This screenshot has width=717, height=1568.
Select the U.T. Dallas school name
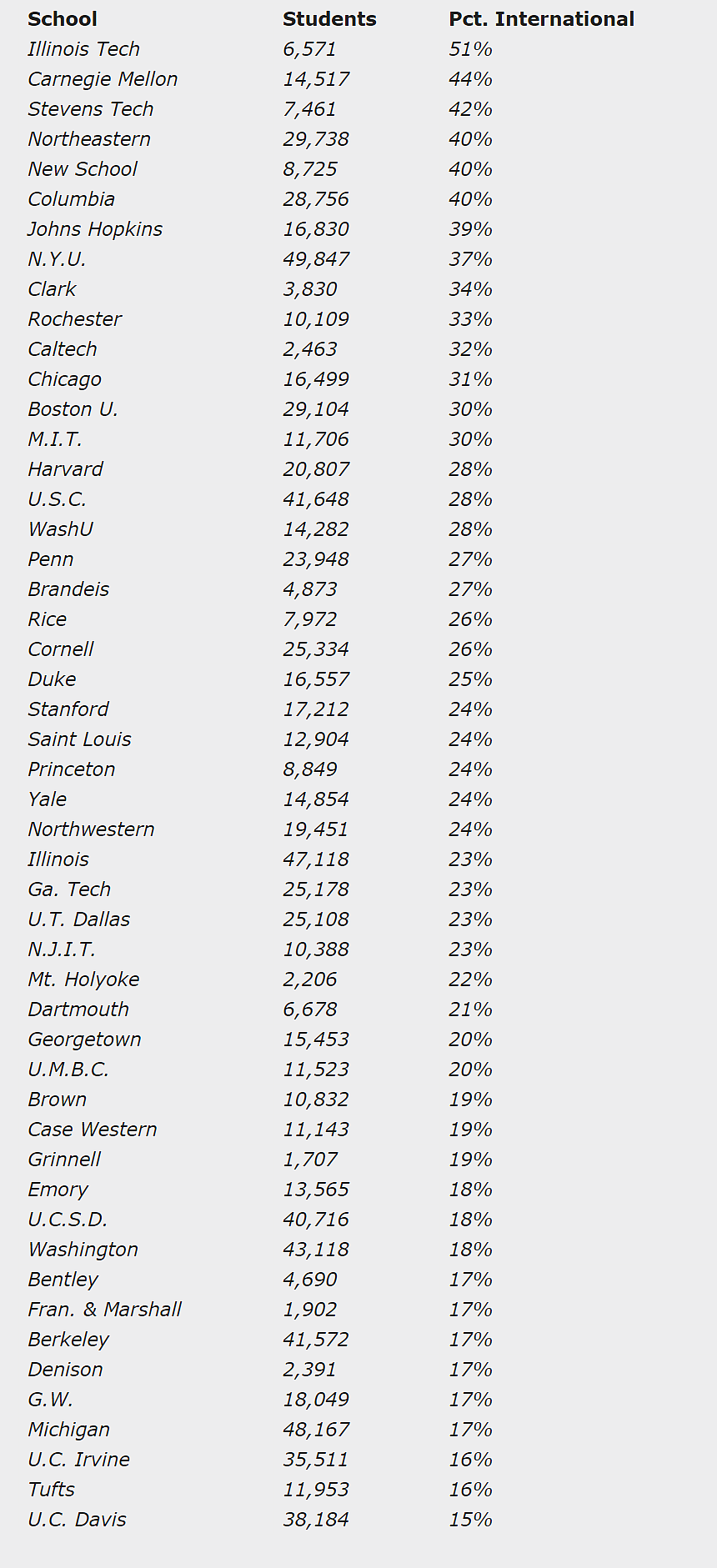pos(79,919)
